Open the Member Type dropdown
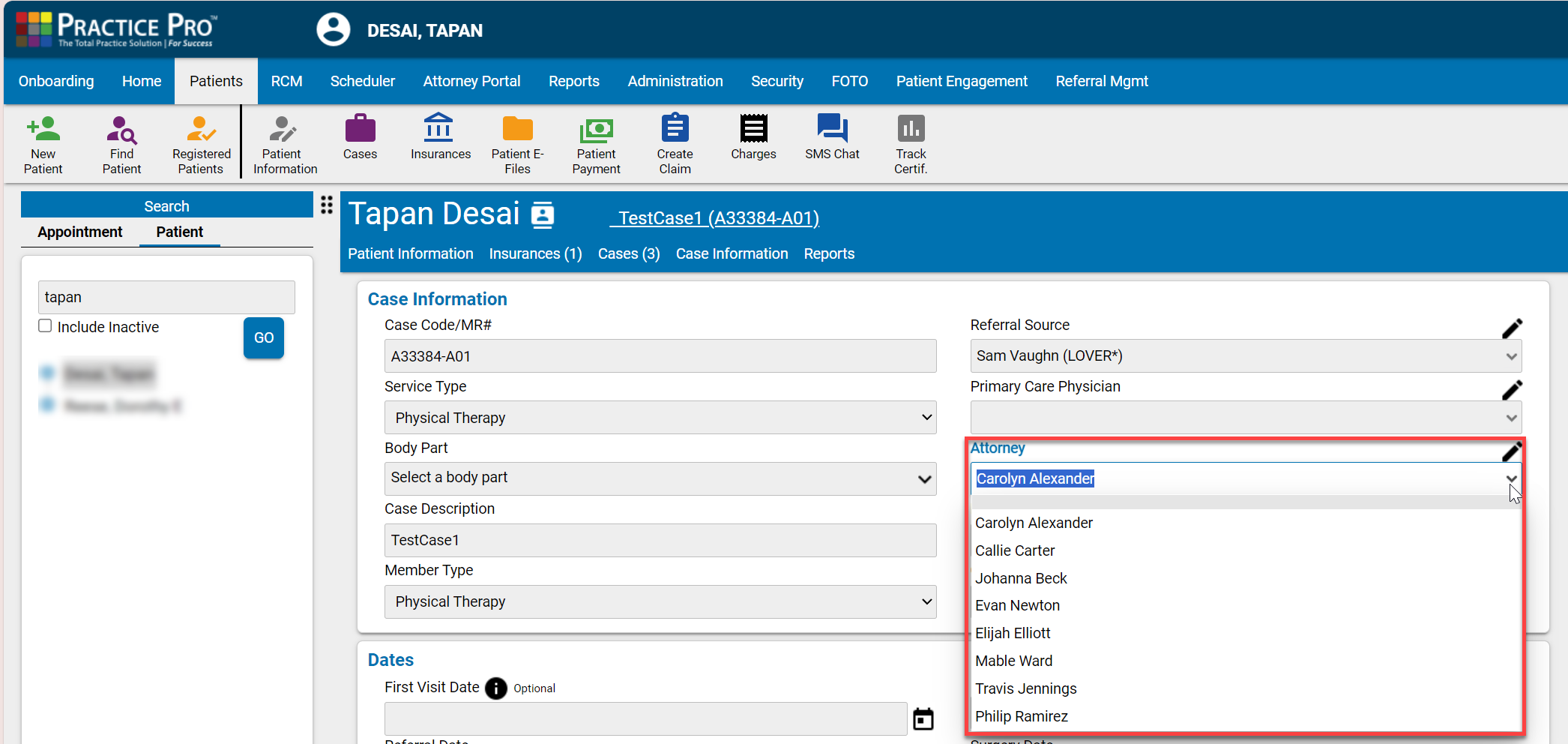 pos(660,601)
